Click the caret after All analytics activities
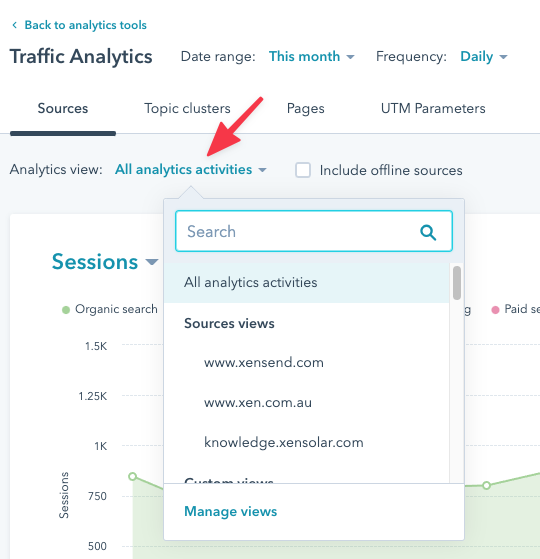 click(x=262, y=170)
